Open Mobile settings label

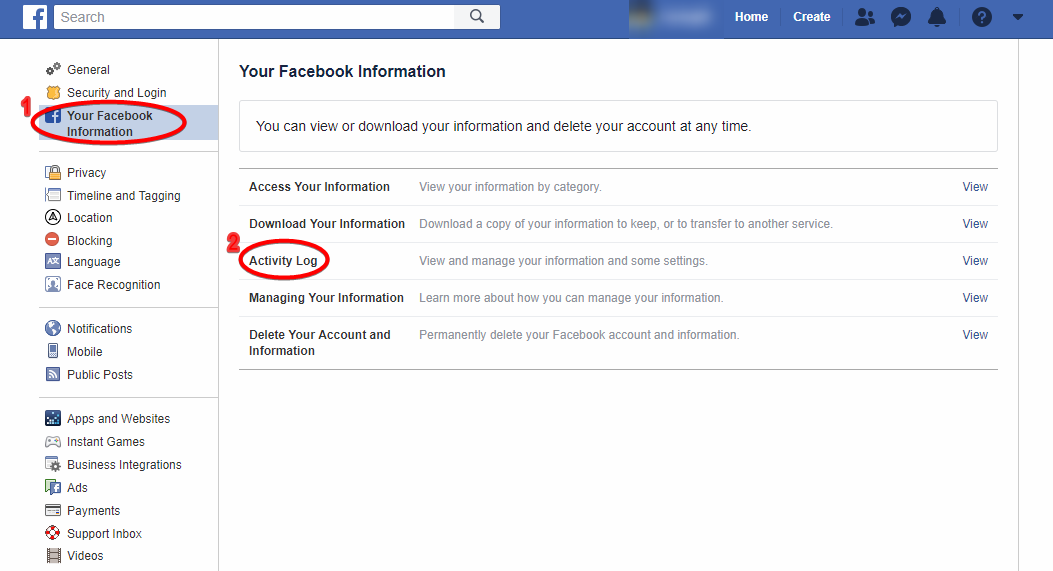tap(85, 351)
